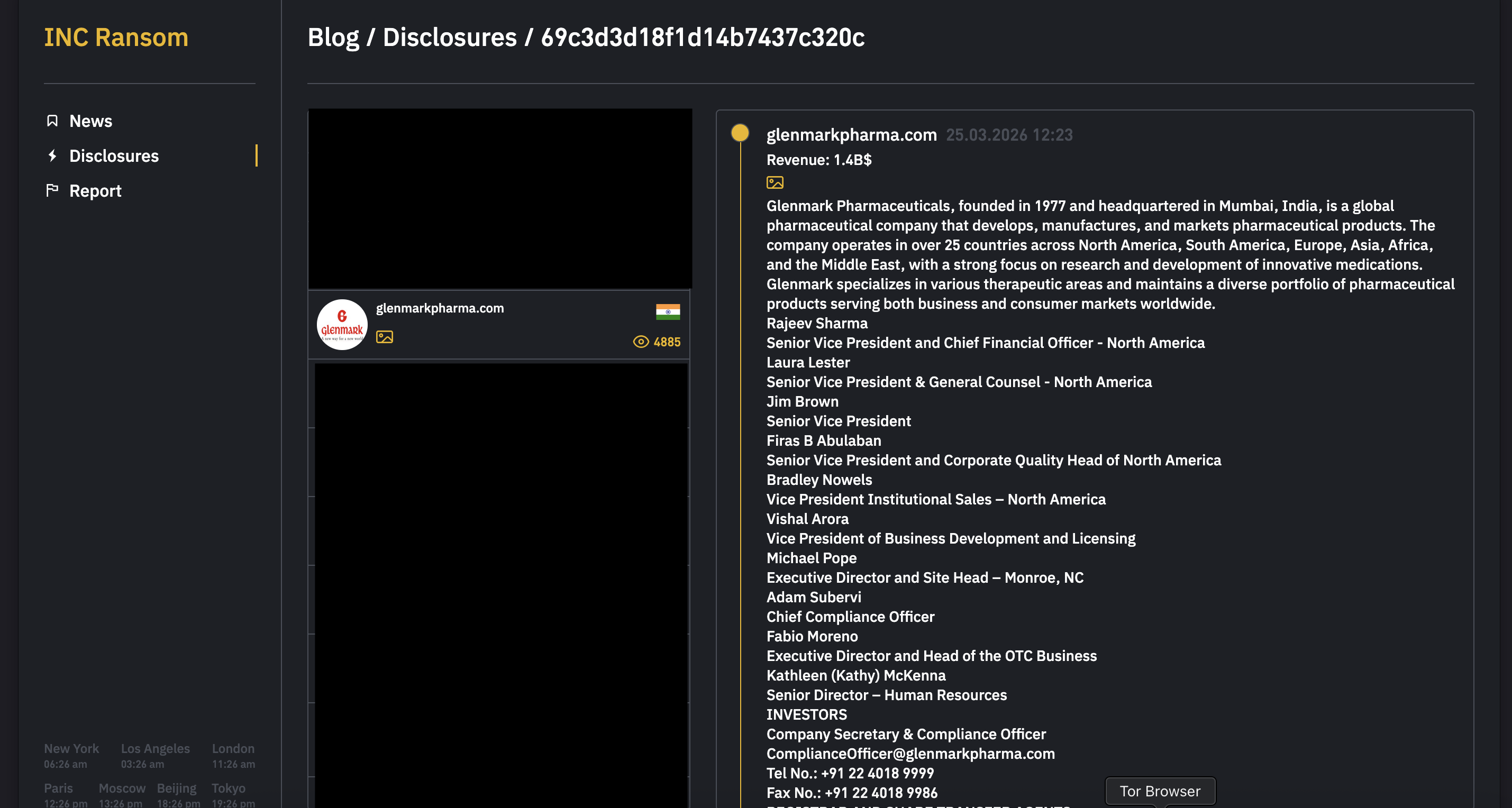Click the London clock

click(x=234, y=756)
